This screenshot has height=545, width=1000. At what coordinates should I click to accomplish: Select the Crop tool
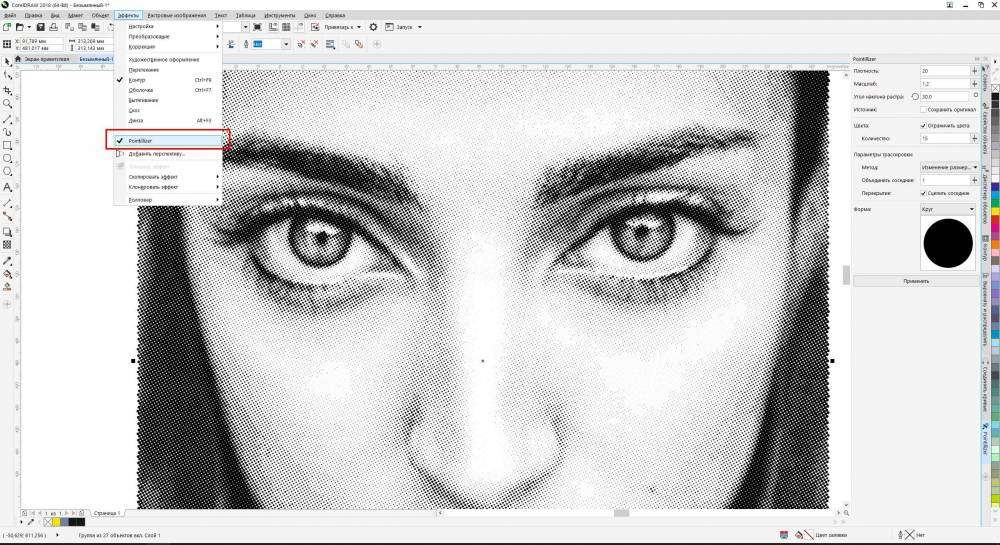pyautogui.click(x=8, y=90)
